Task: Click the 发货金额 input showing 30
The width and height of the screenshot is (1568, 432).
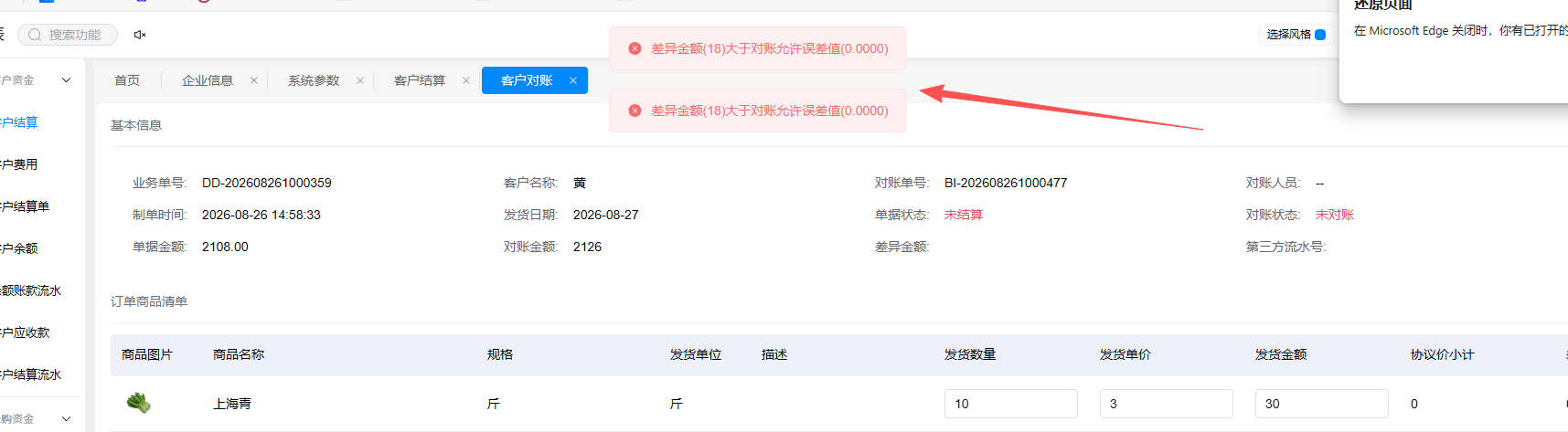Action: click(1321, 404)
